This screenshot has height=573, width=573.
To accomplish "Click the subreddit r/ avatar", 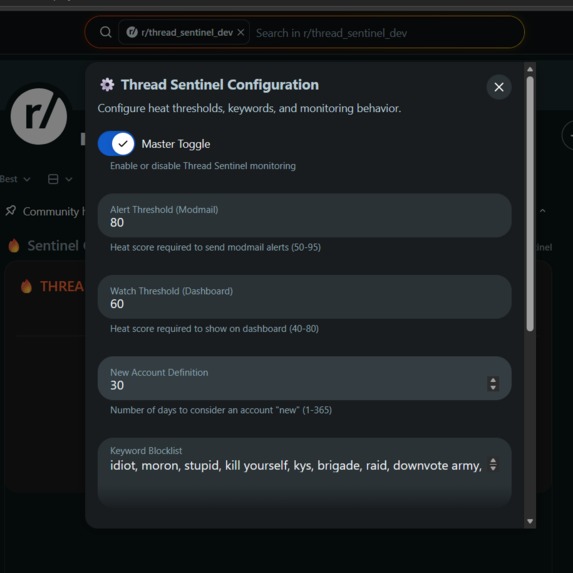I will (39, 116).
